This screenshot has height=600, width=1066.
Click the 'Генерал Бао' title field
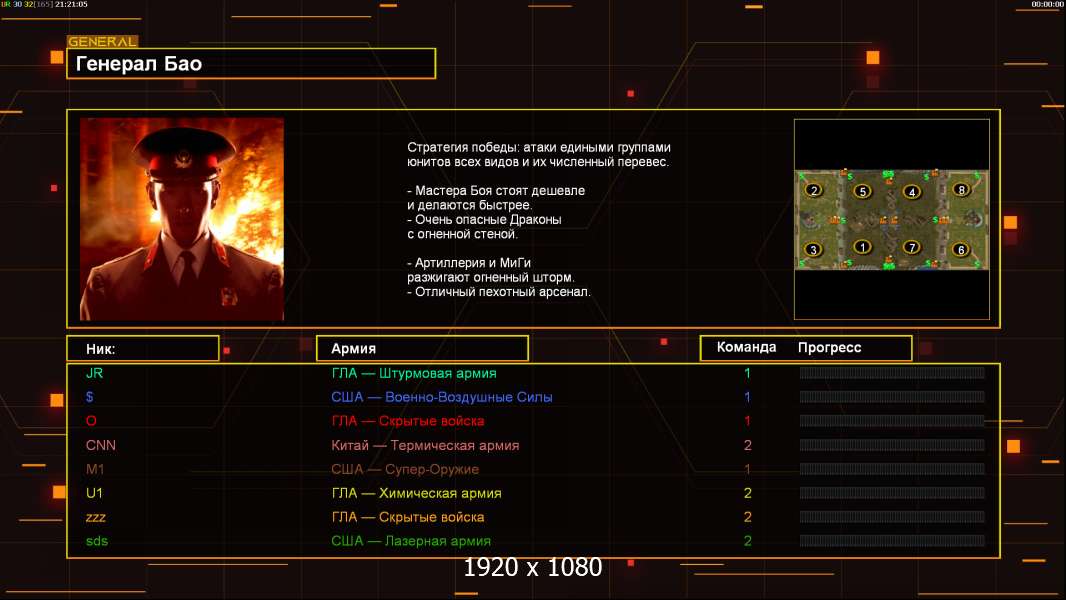click(251, 63)
